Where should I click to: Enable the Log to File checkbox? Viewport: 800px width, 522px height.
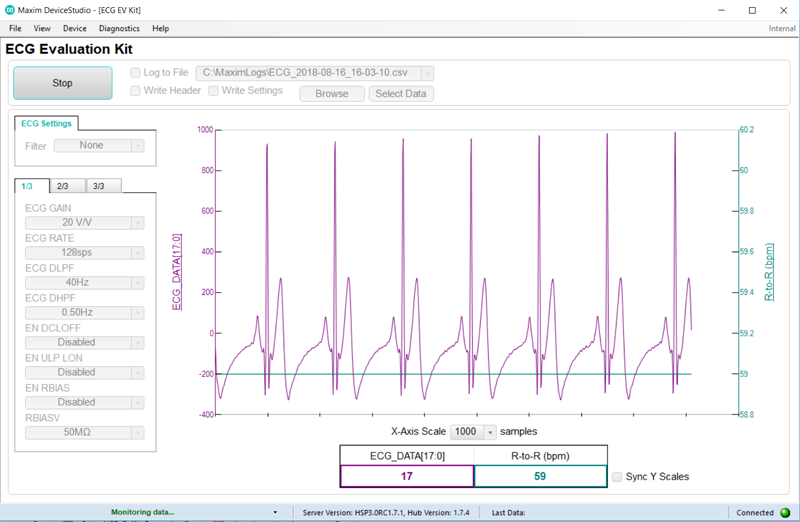(136, 73)
